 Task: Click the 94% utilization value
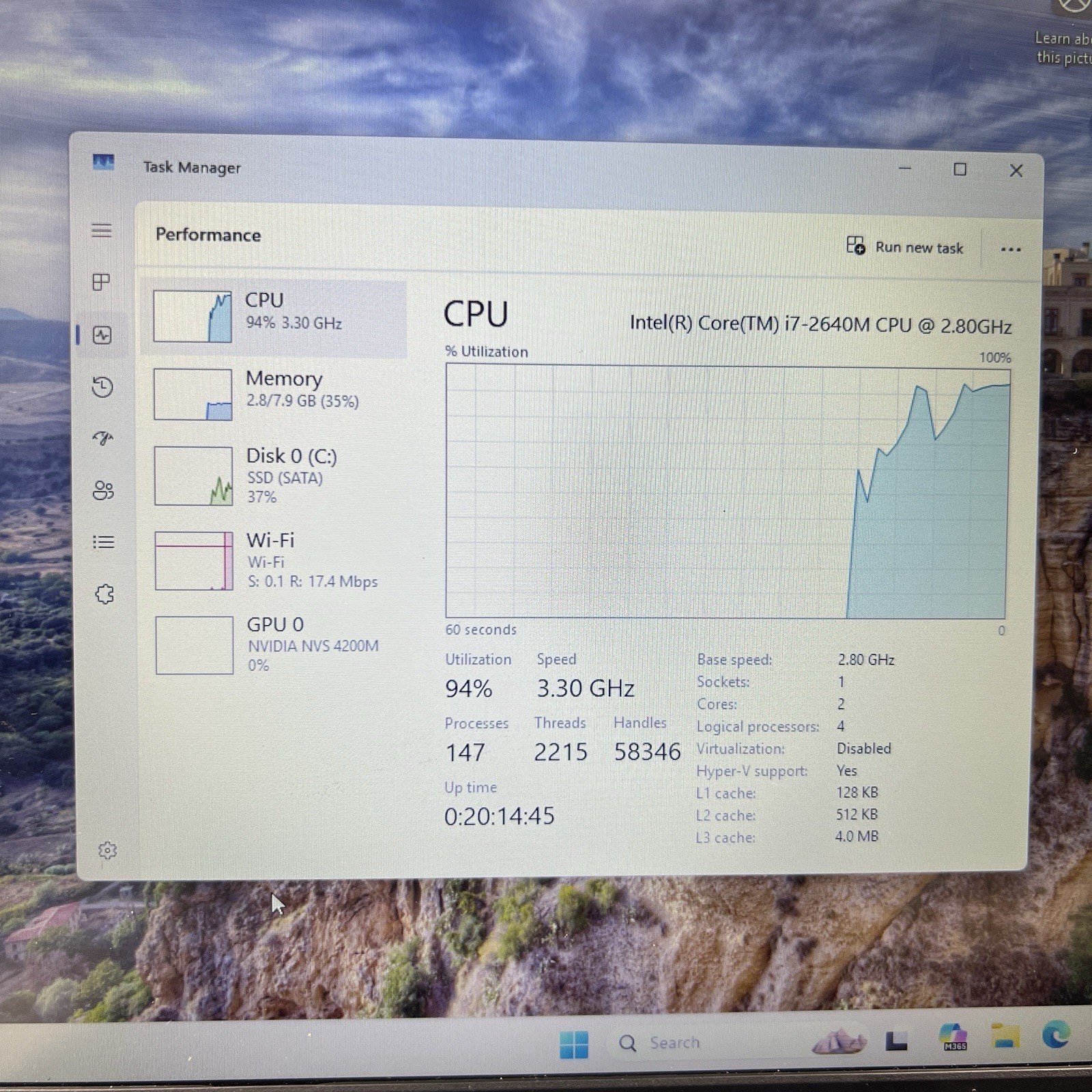[469, 688]
